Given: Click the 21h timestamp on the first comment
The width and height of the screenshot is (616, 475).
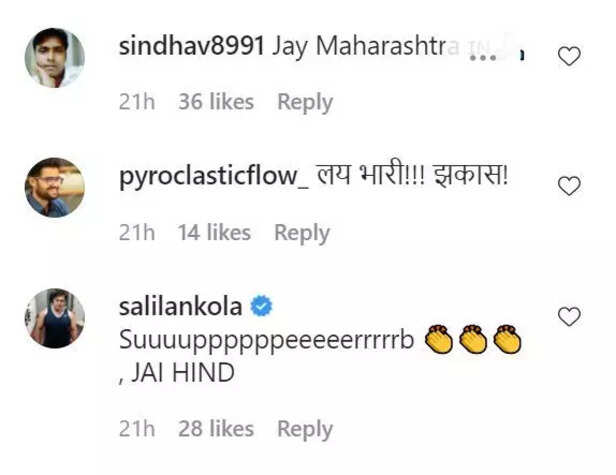Looking at the screenshot, I should (137, 102).
